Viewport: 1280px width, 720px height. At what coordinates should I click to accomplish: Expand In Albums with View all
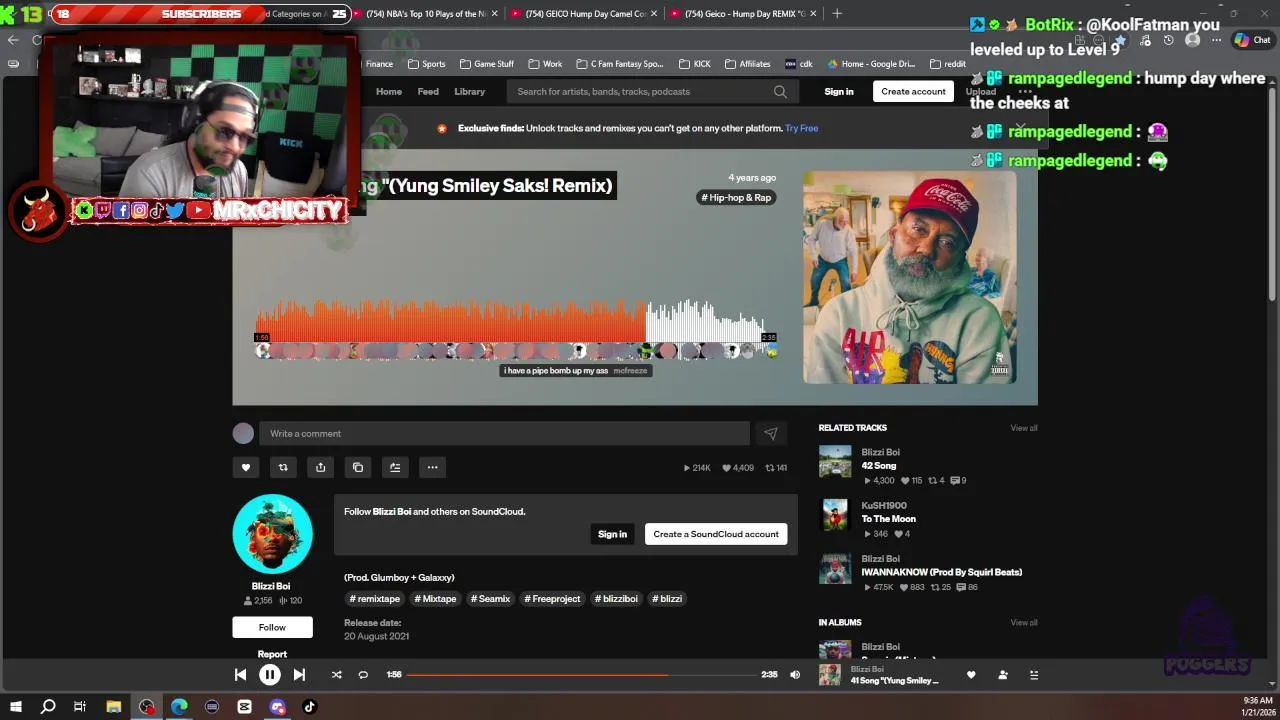(1024, 623)
